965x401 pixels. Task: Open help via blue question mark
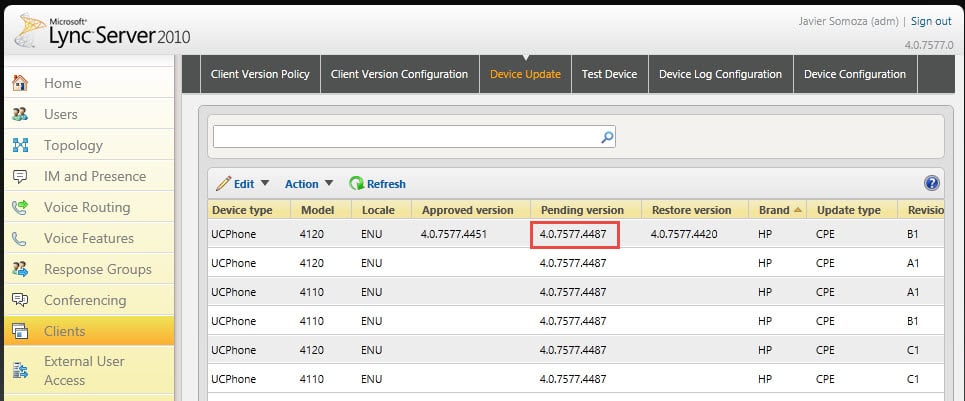(x=932, y=183)
